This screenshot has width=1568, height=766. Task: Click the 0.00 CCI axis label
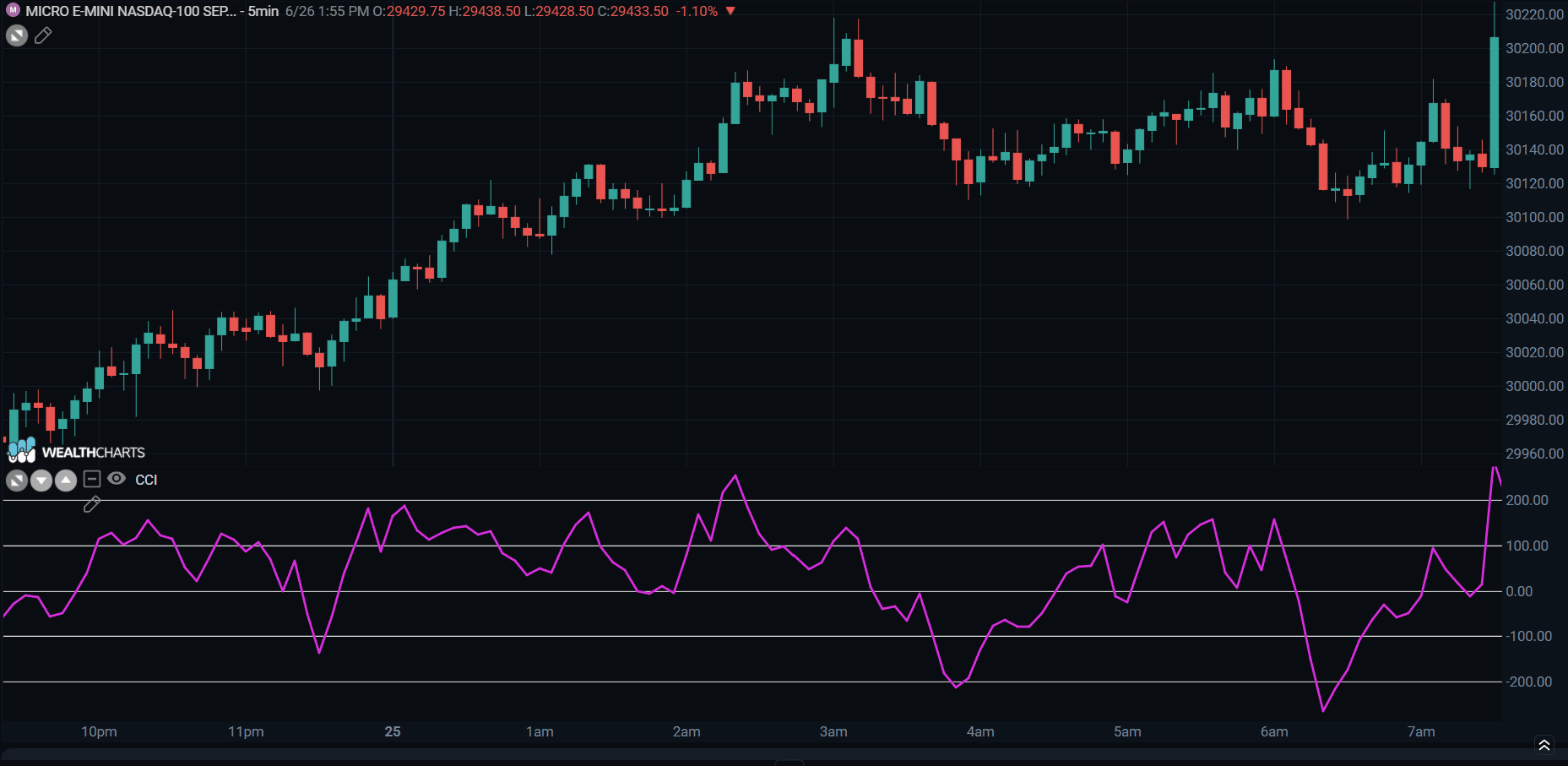point(1519,591)
